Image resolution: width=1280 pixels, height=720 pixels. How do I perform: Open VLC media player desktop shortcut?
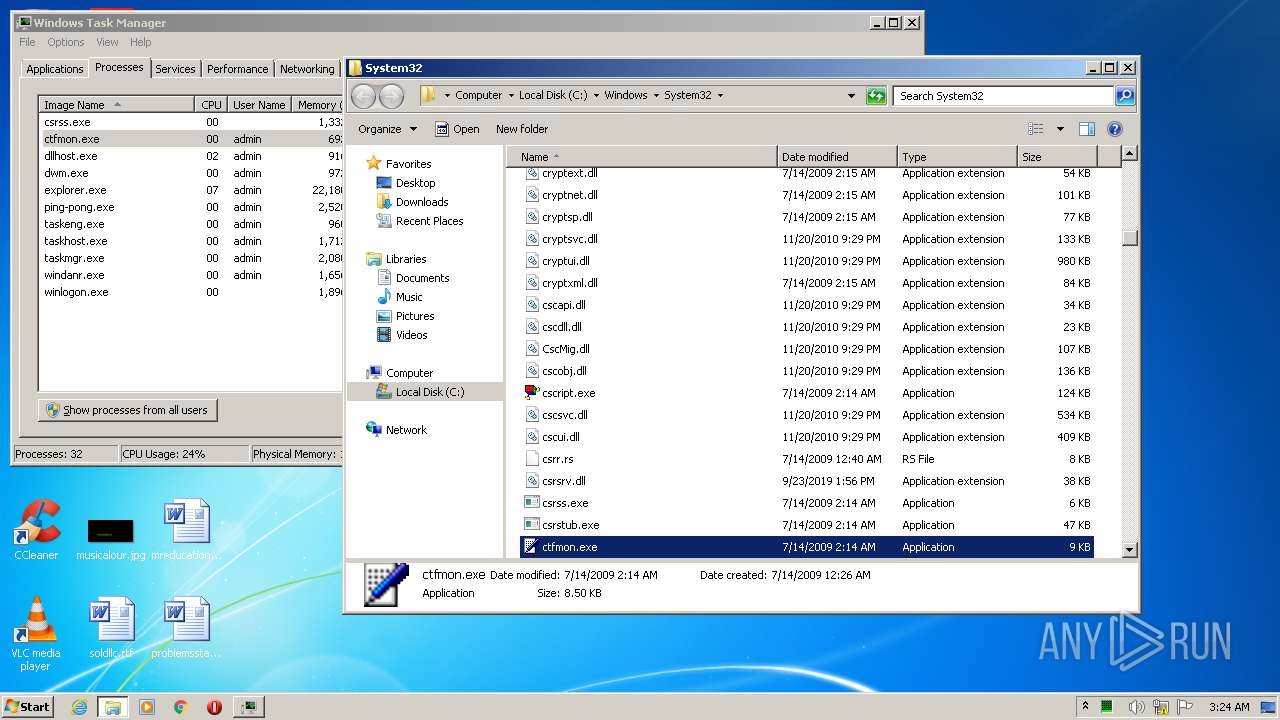[x=36, y=634]
